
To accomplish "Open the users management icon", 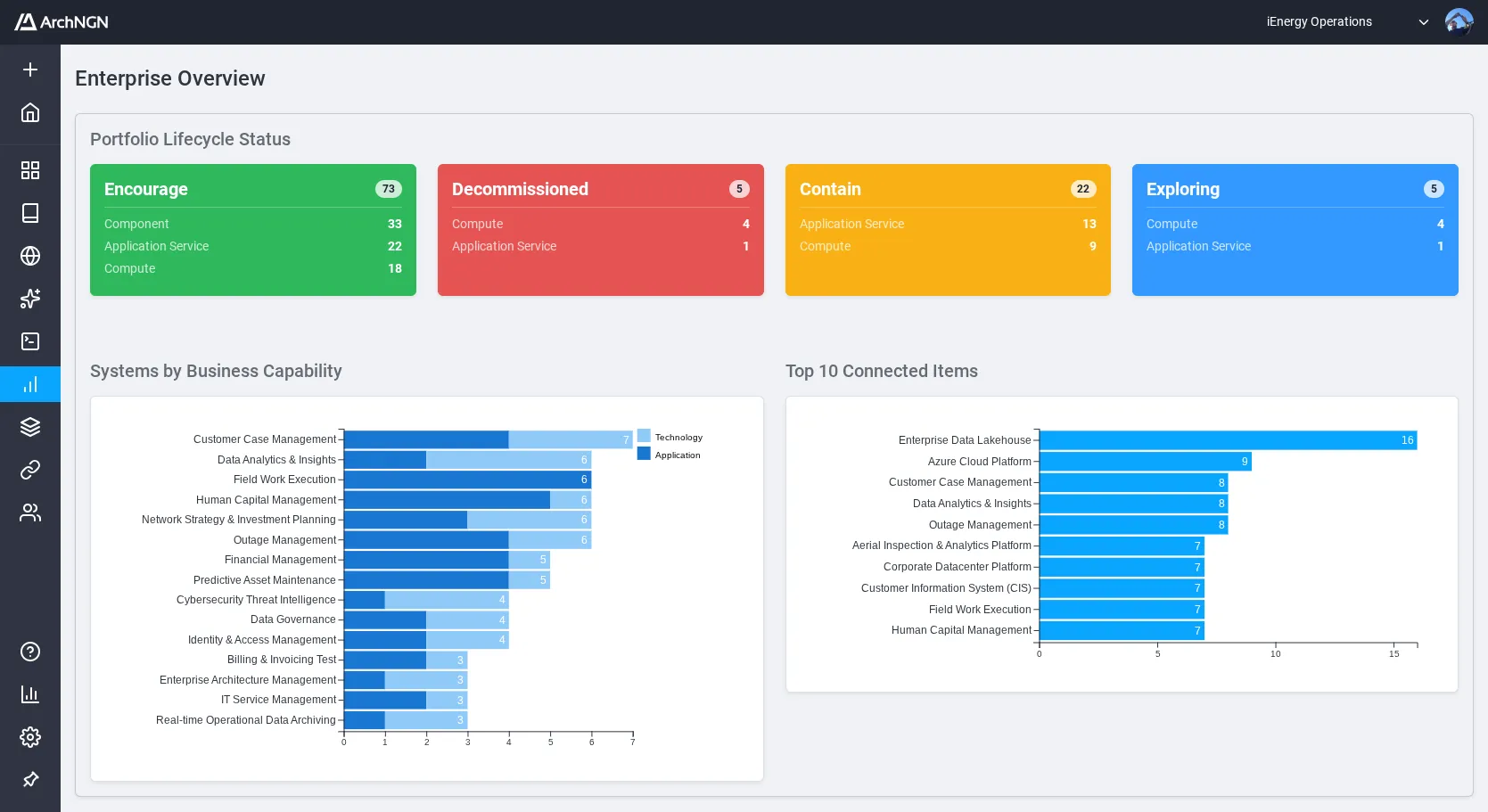I will point(30,513).
